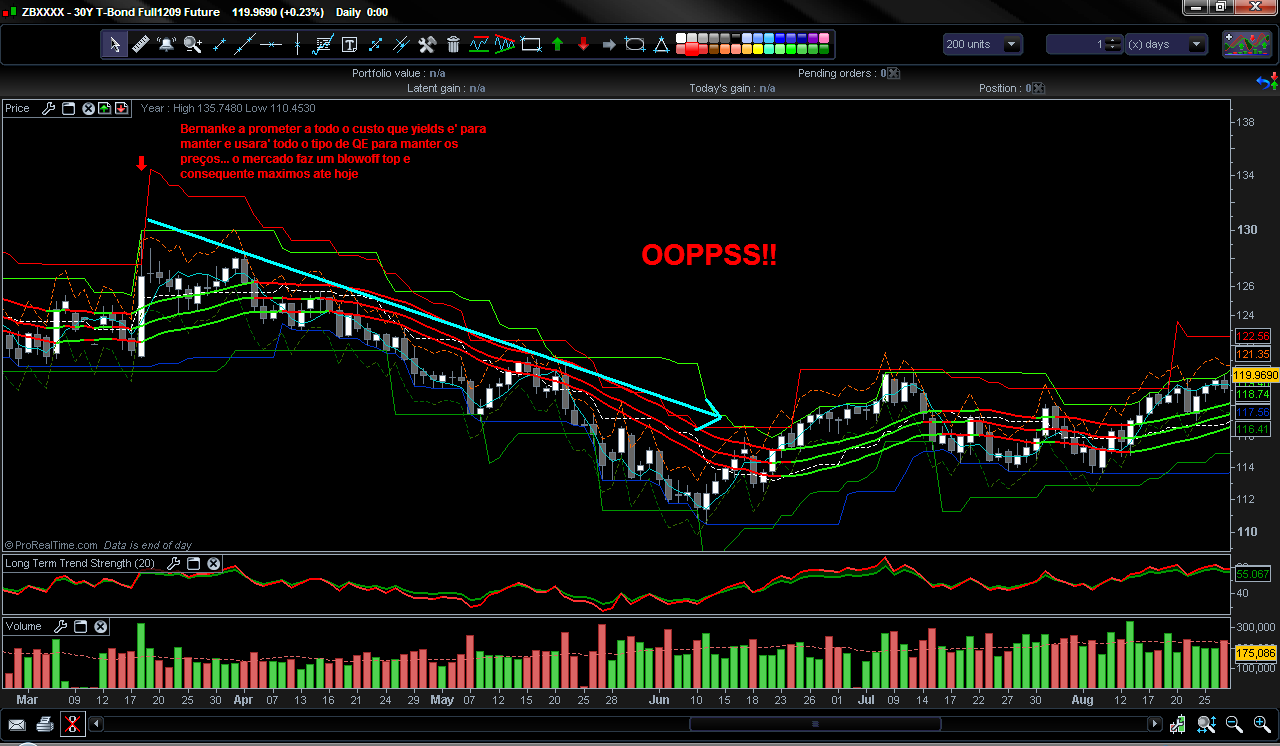The width and height of the screenshot is (1280, 746).
Task: Click the horizontal scrollbar thumb
Action: click(815, 724)
